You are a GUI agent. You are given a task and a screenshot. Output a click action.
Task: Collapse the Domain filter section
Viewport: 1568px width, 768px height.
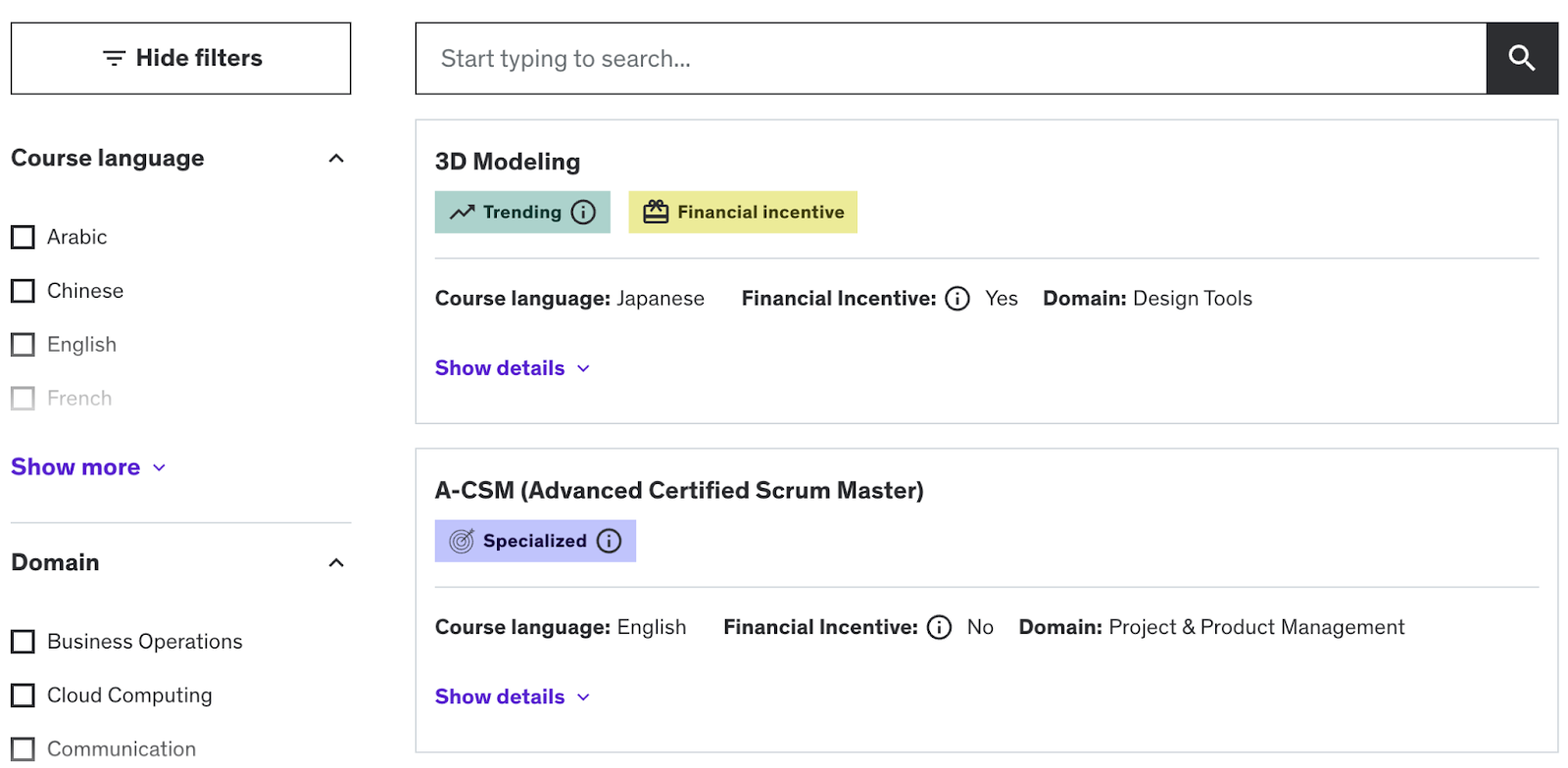pos(336,563)
